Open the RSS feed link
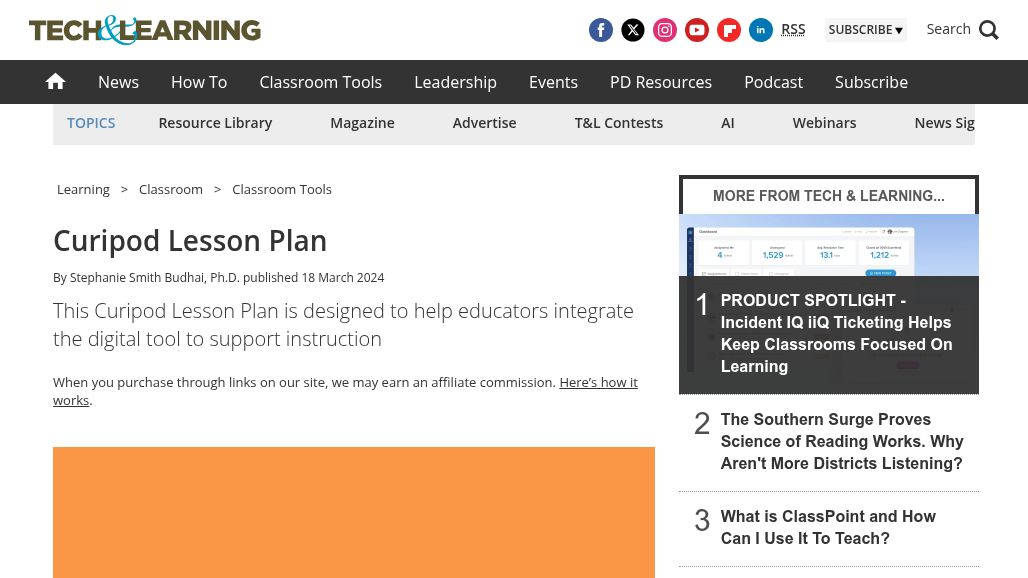1028x578 pixels. tap(793, 29)
